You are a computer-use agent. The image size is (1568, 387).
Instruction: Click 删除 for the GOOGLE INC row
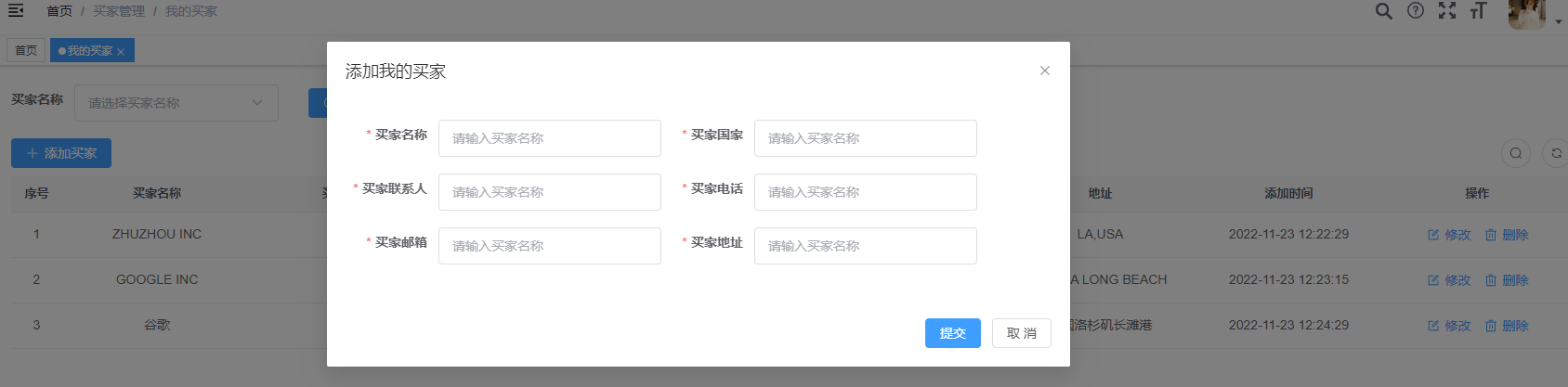(x=1507, y=280)
